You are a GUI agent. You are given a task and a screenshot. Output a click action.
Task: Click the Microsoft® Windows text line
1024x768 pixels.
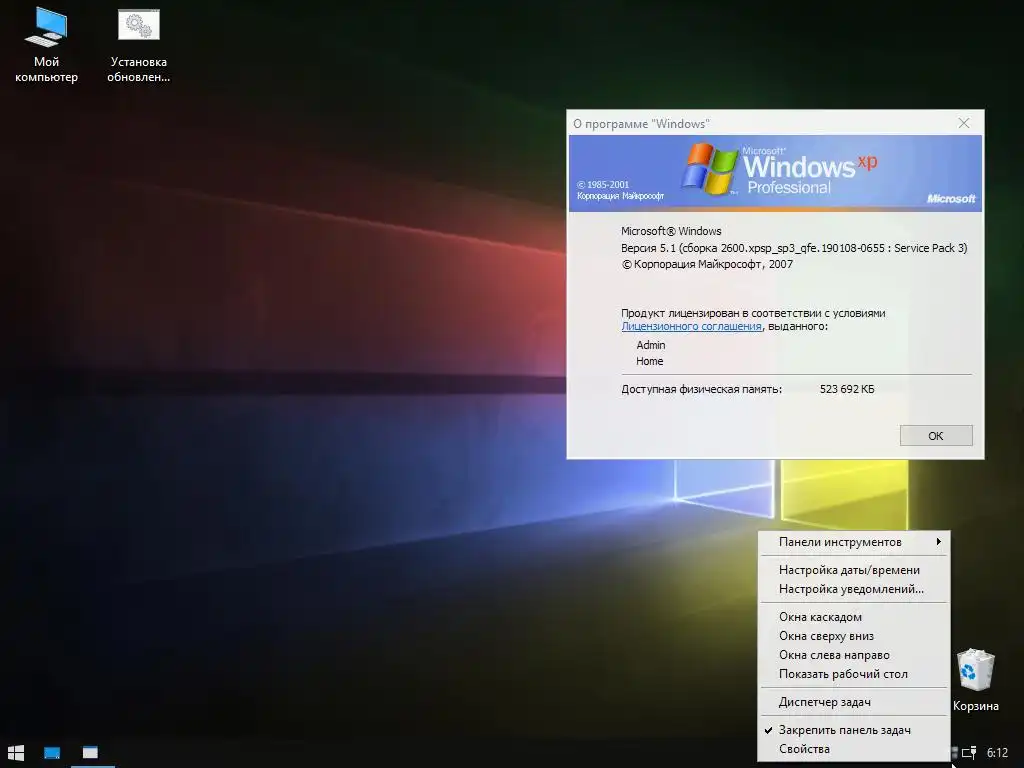pyautogui.click(x=671, y=231)
